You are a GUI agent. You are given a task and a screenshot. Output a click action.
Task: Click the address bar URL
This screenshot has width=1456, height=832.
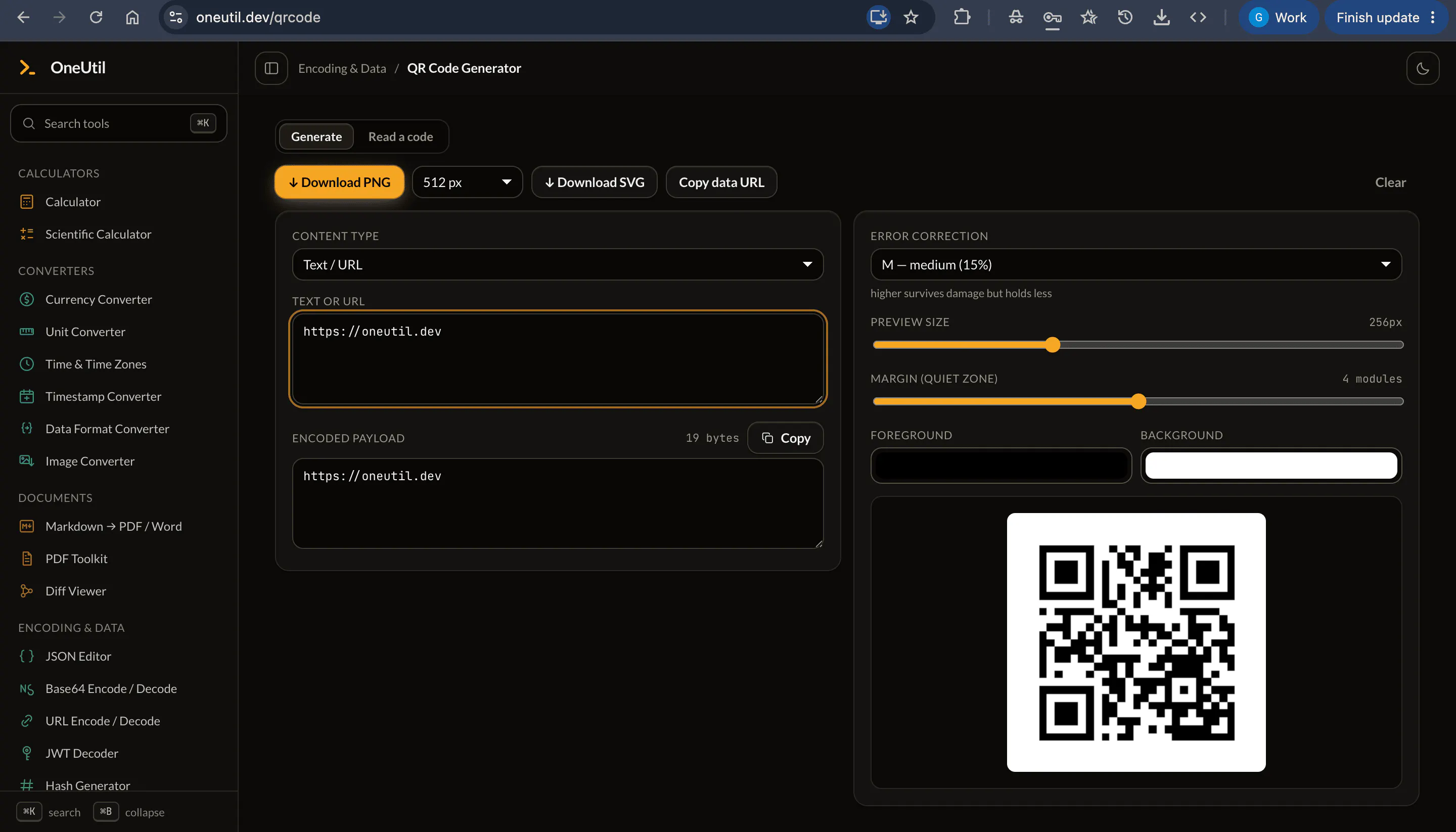point(258,17)
